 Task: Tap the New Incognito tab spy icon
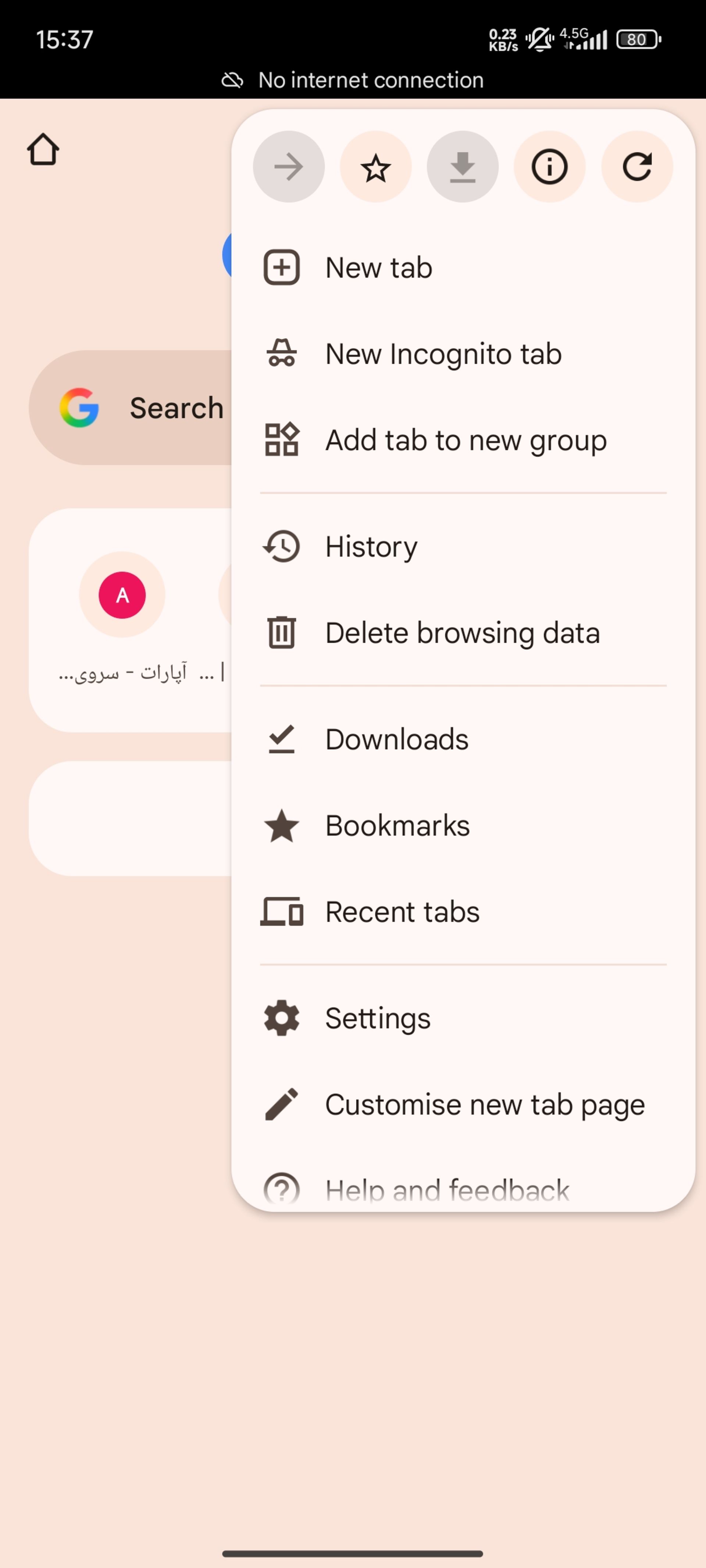click(x=281, y=353)
